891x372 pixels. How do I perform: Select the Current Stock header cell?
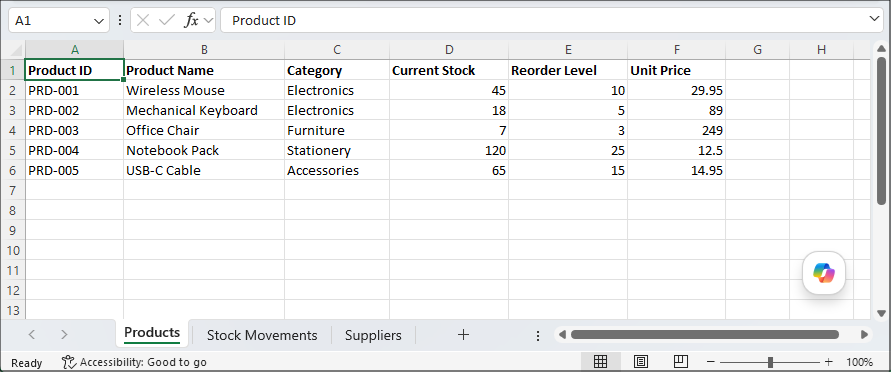pyautogui.click(x=449, y=70)
